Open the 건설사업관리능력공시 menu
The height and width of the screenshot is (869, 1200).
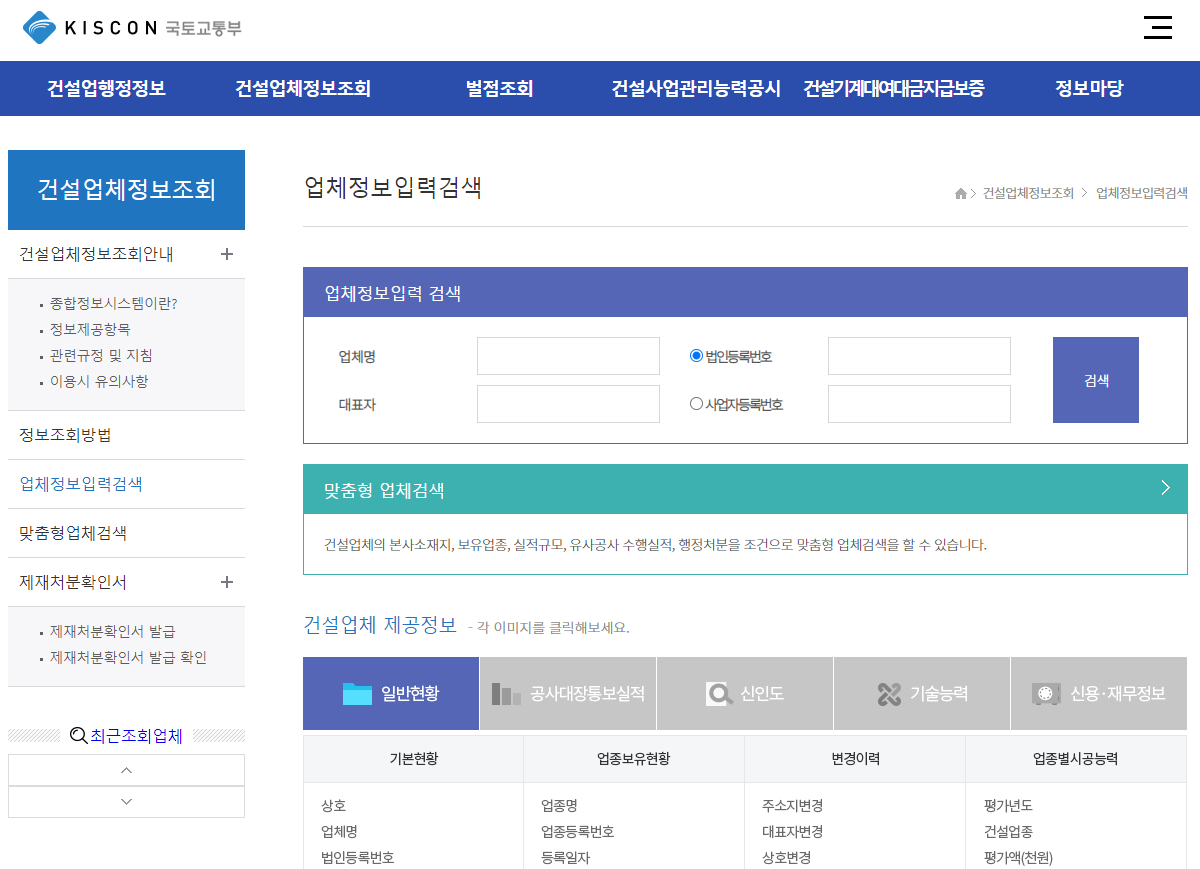696,88
